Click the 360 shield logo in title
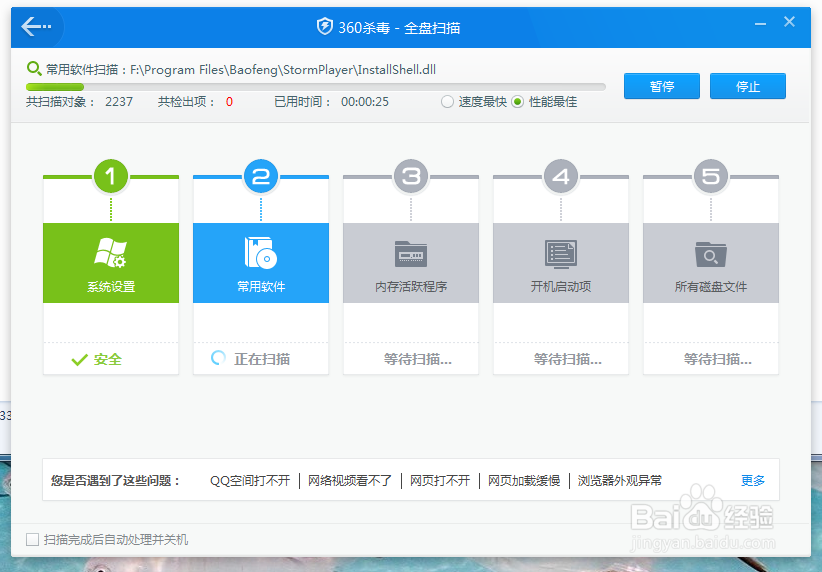The height and width of the screenshot is (572, 822). coord(325,26)
